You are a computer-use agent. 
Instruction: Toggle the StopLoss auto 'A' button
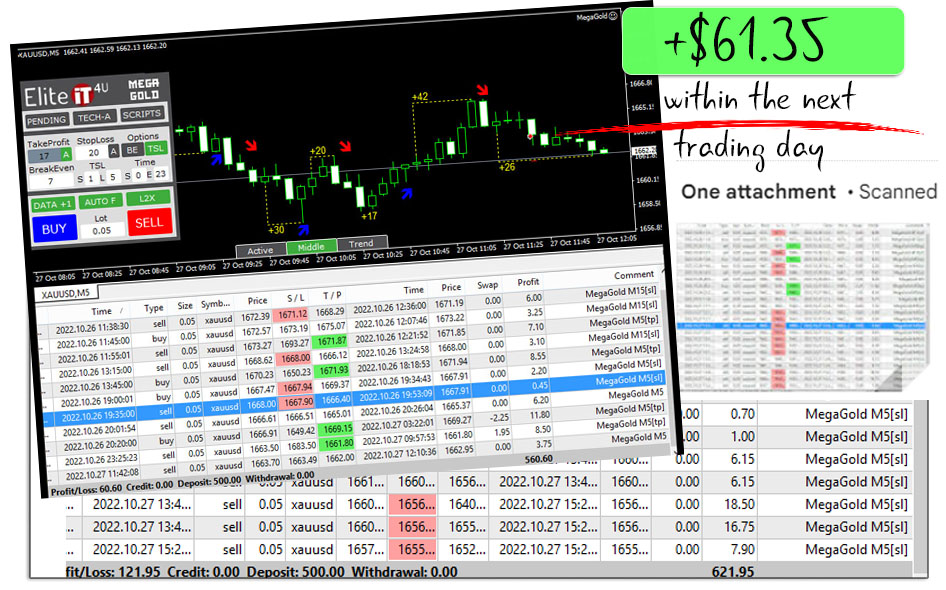tap(113, 151)
